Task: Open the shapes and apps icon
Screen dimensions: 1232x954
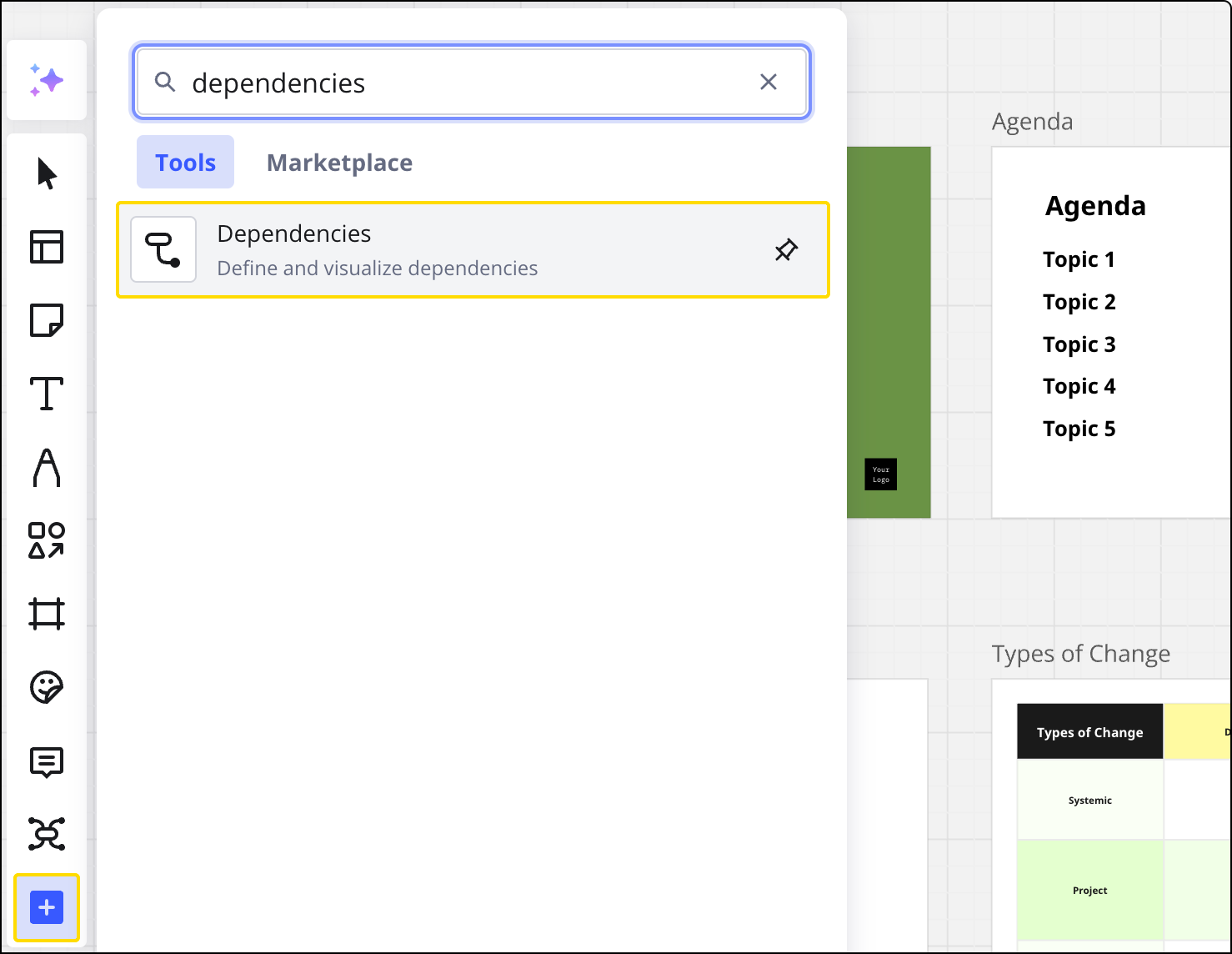Action: (x=46, y=540)
